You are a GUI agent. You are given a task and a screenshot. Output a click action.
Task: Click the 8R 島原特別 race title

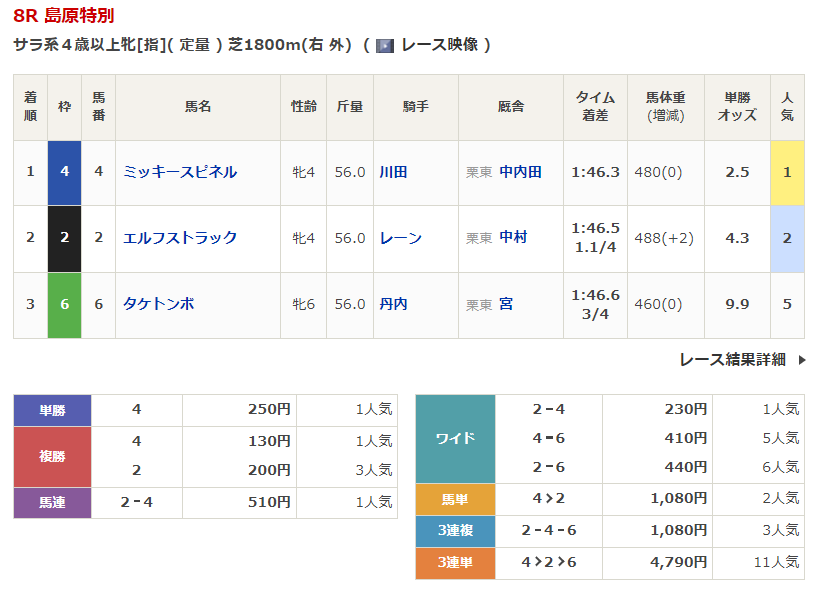click(x=64, y=16)
